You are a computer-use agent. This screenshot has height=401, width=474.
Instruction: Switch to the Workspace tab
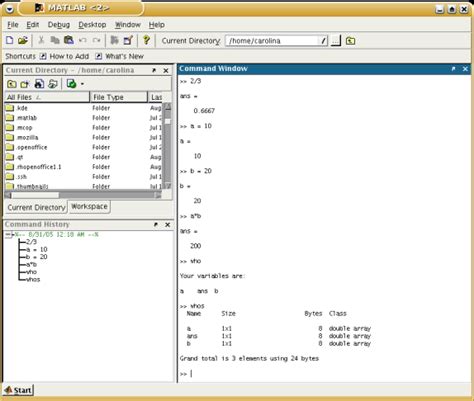(x=89, y=206)
